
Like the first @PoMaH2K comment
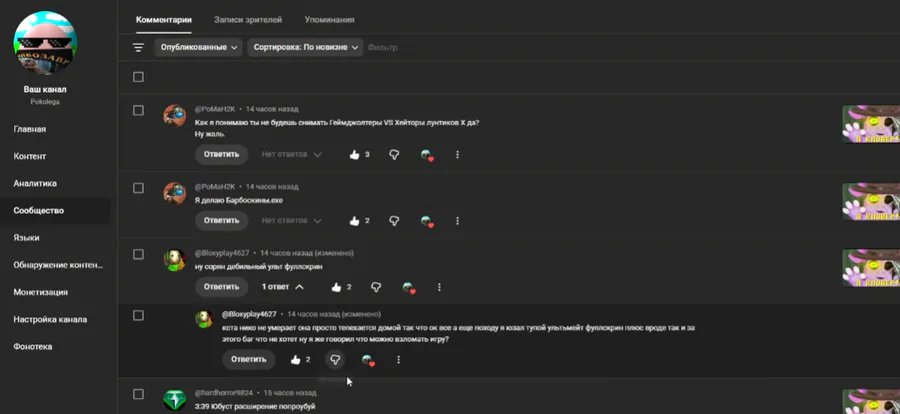point(354,154)
